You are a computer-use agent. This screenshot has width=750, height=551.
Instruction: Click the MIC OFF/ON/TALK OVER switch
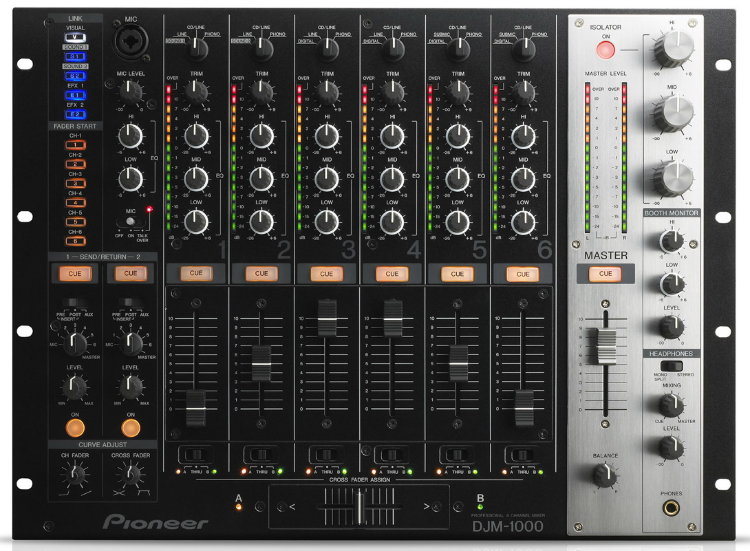131,221
